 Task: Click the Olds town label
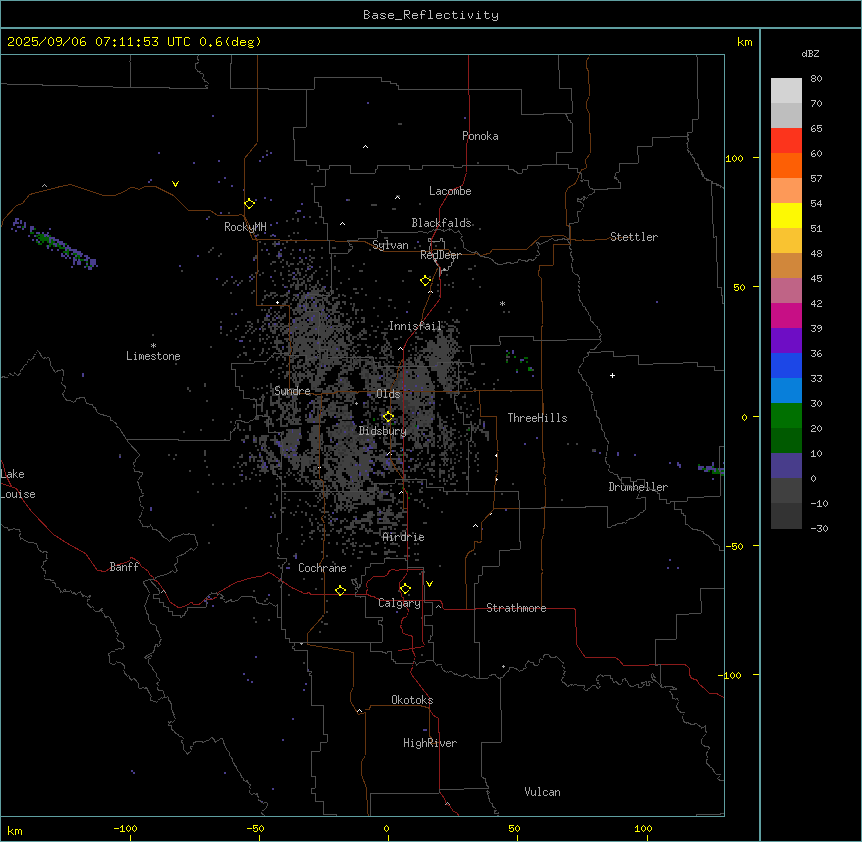(388, 394)
